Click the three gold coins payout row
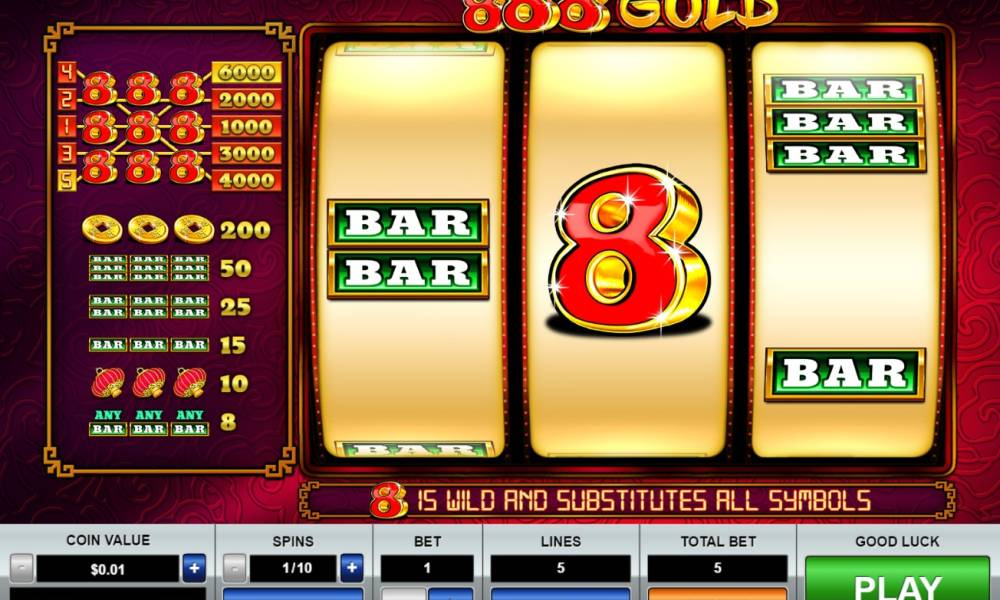 [x=176, y=230]
